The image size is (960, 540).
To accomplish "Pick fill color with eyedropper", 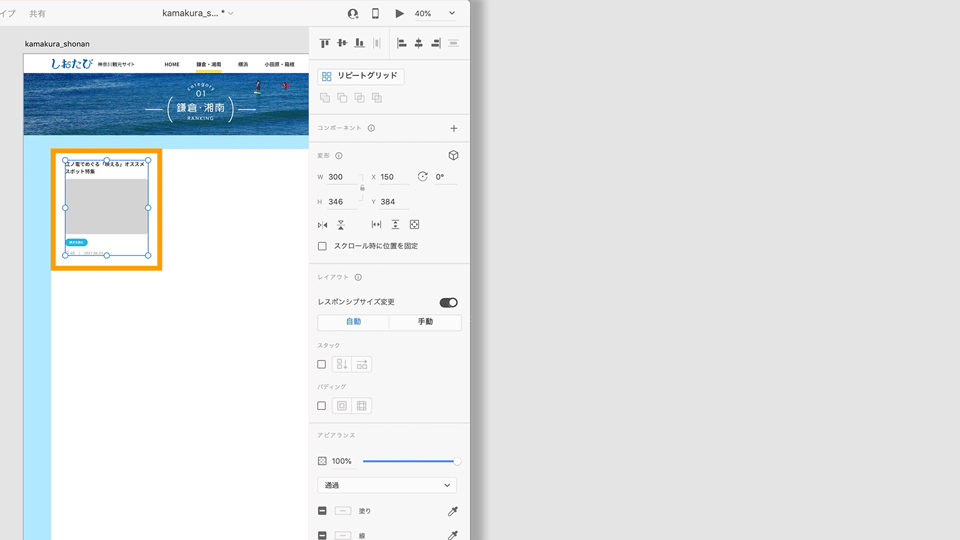I will click(452, 511).
